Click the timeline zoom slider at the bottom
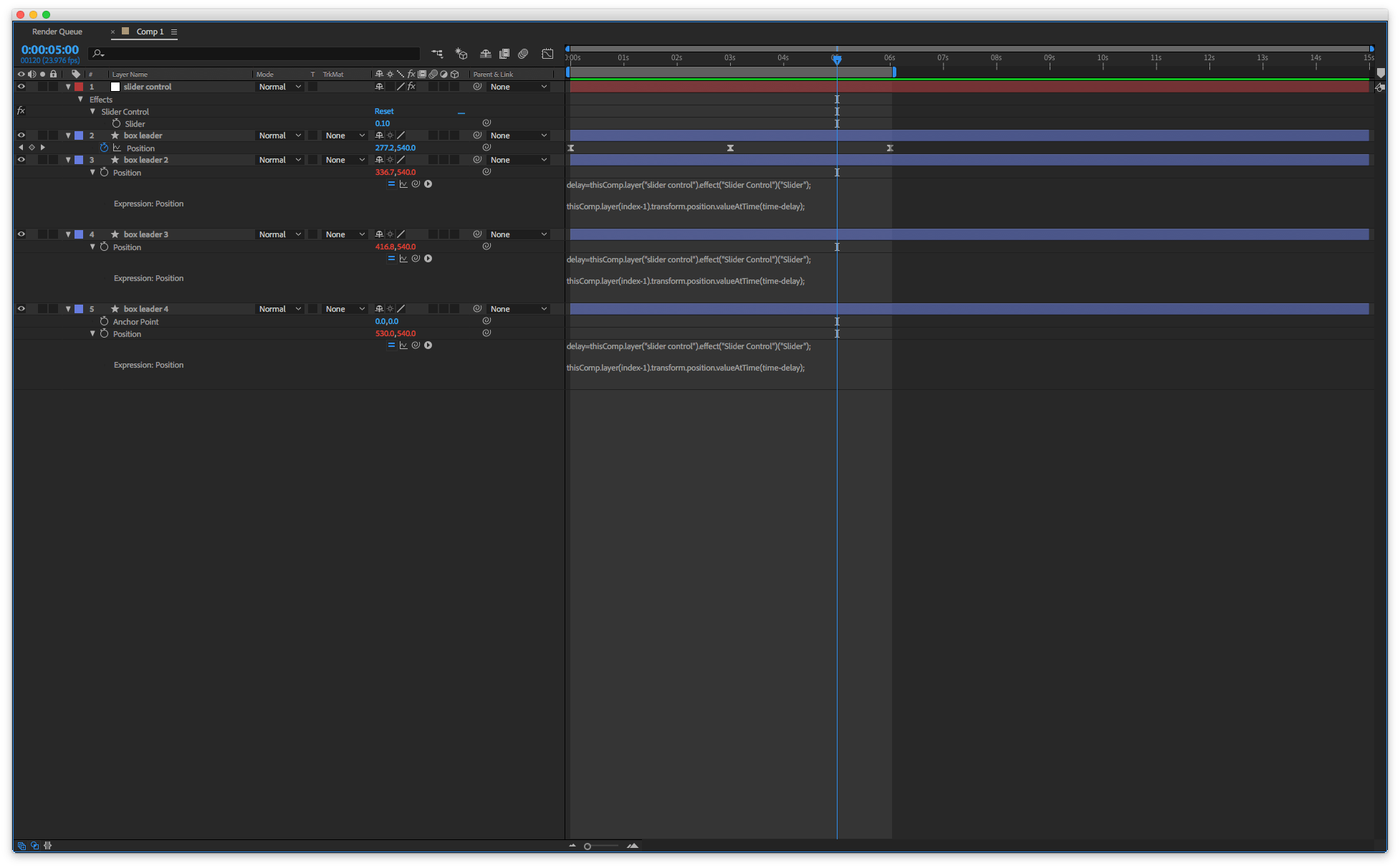Viewport: 1400px width, 868px height. (x=588, y=846)
